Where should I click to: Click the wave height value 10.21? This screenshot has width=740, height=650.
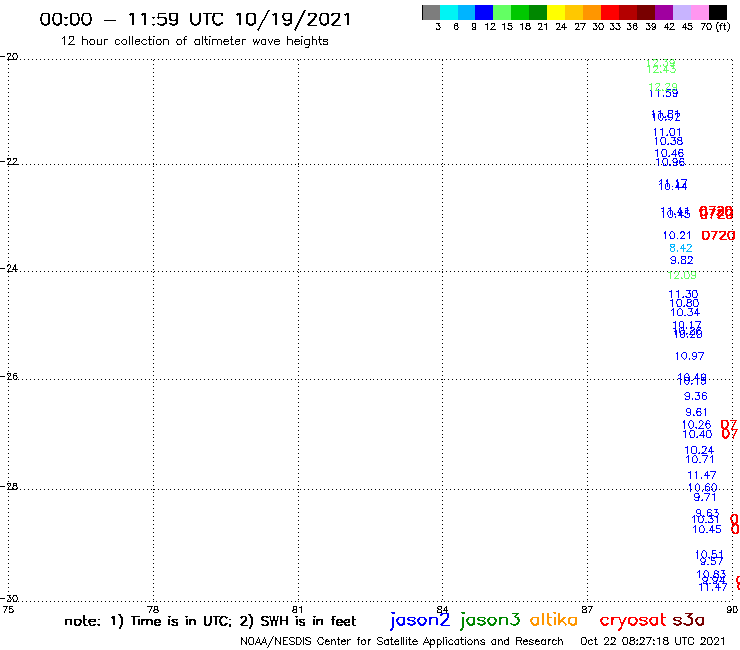point(677,235)
